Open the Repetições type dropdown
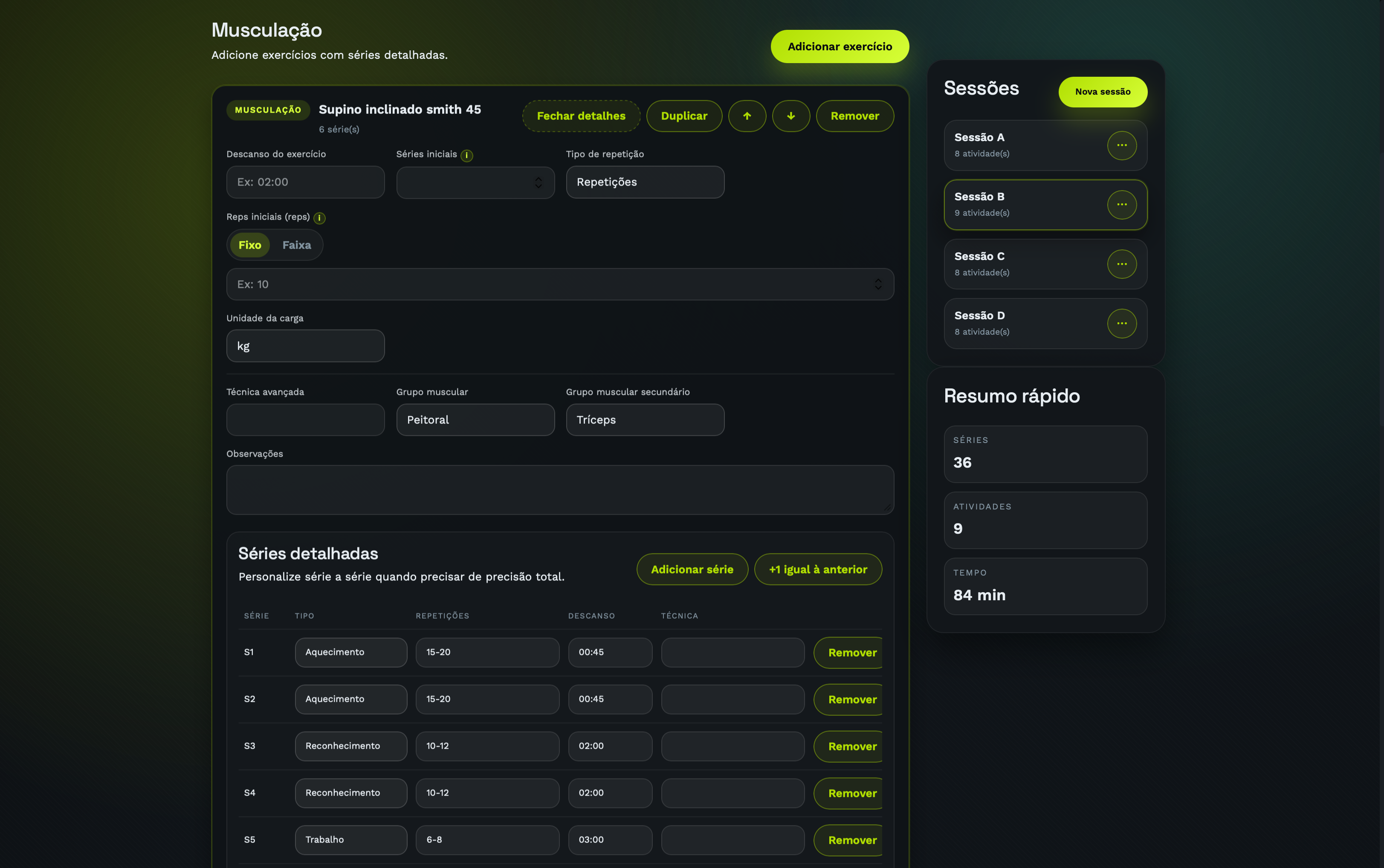 (x=645, y=182)
